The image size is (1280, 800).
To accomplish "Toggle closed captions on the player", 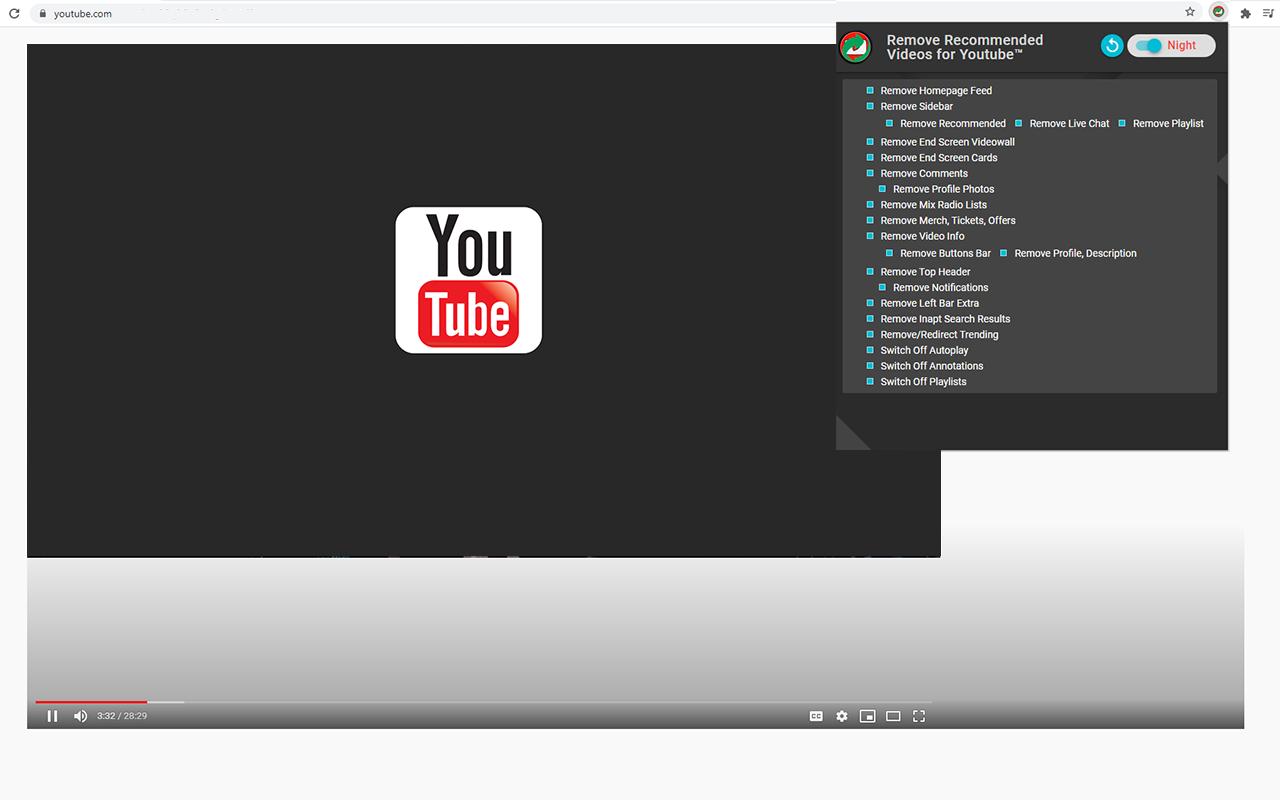I will 816,716.
